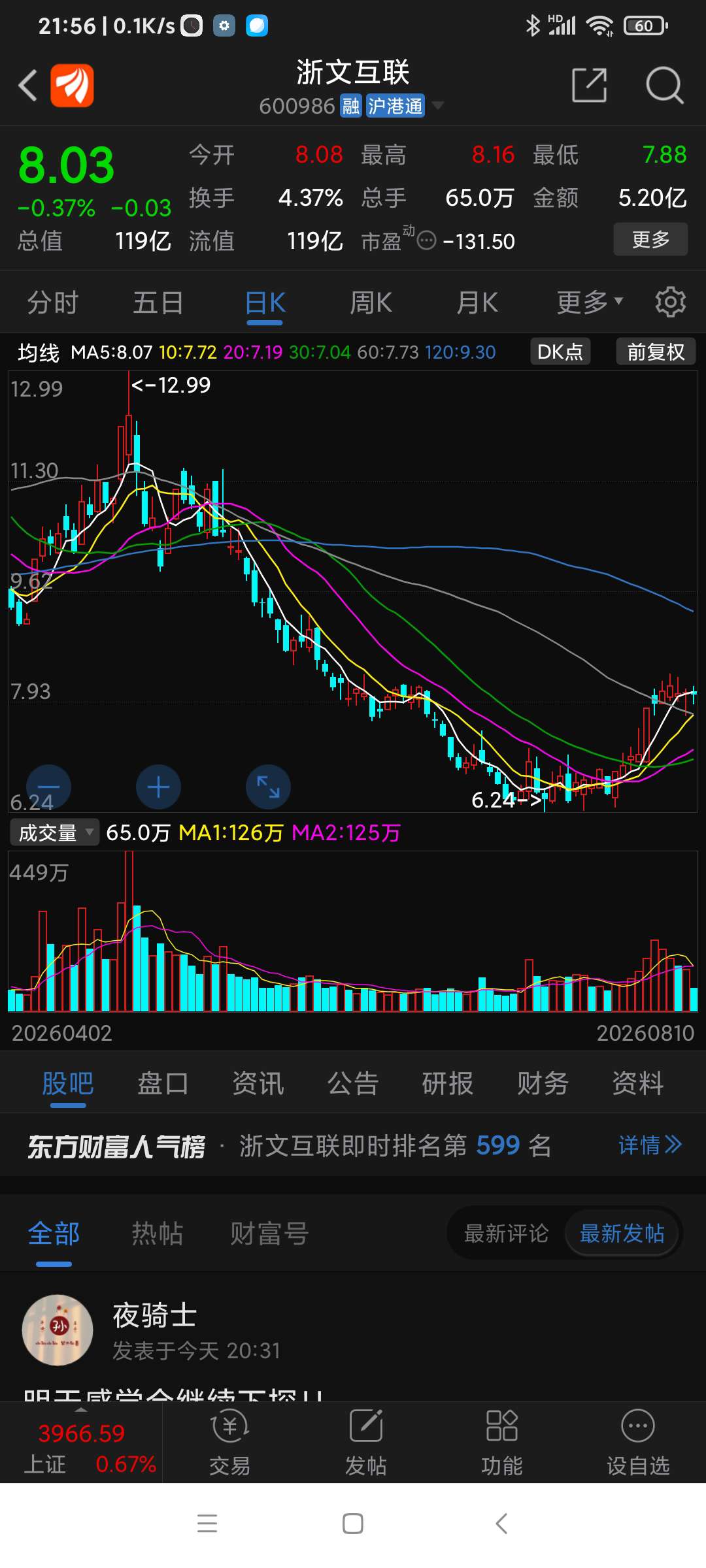706x1568 pixels.
Task: Open the 交易 trade icon
Action: (230, 1443)
